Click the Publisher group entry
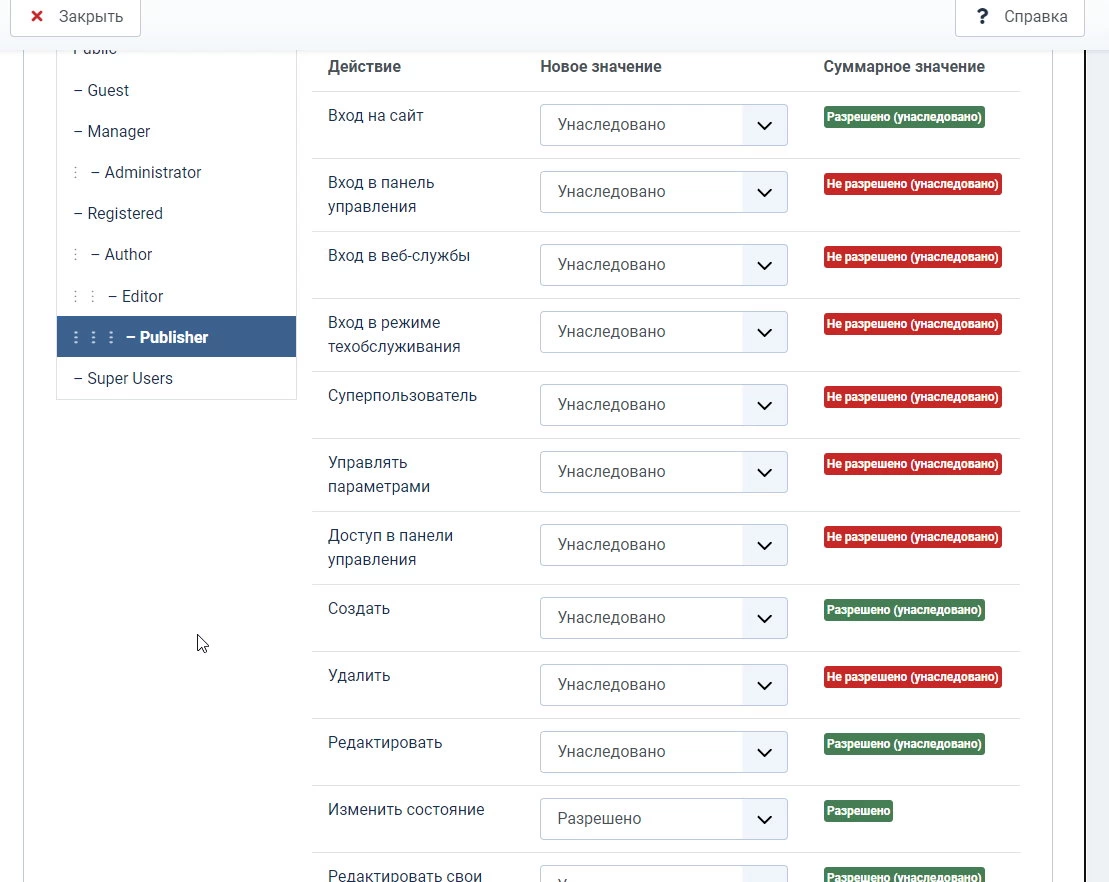The image size is (1109, 882). pos(176,337)
